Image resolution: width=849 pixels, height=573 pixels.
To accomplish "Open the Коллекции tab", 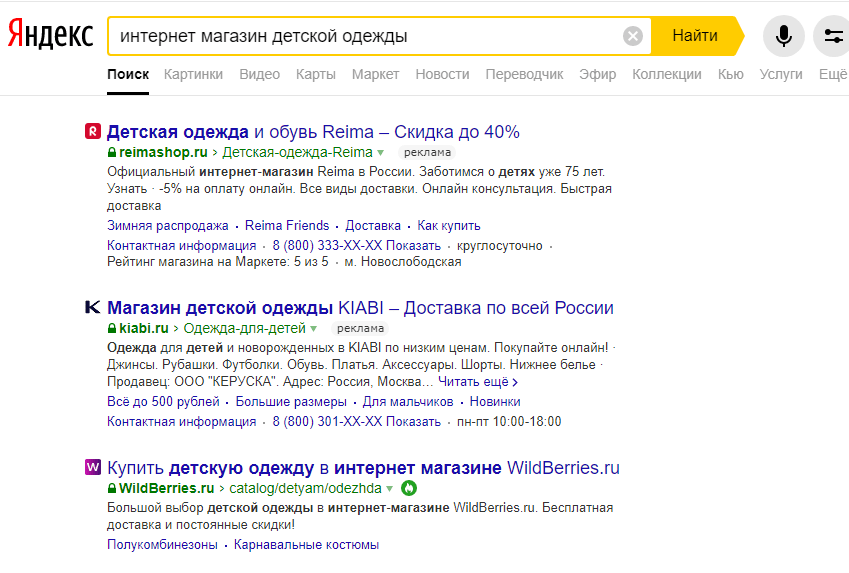I will tap(667, 74).
